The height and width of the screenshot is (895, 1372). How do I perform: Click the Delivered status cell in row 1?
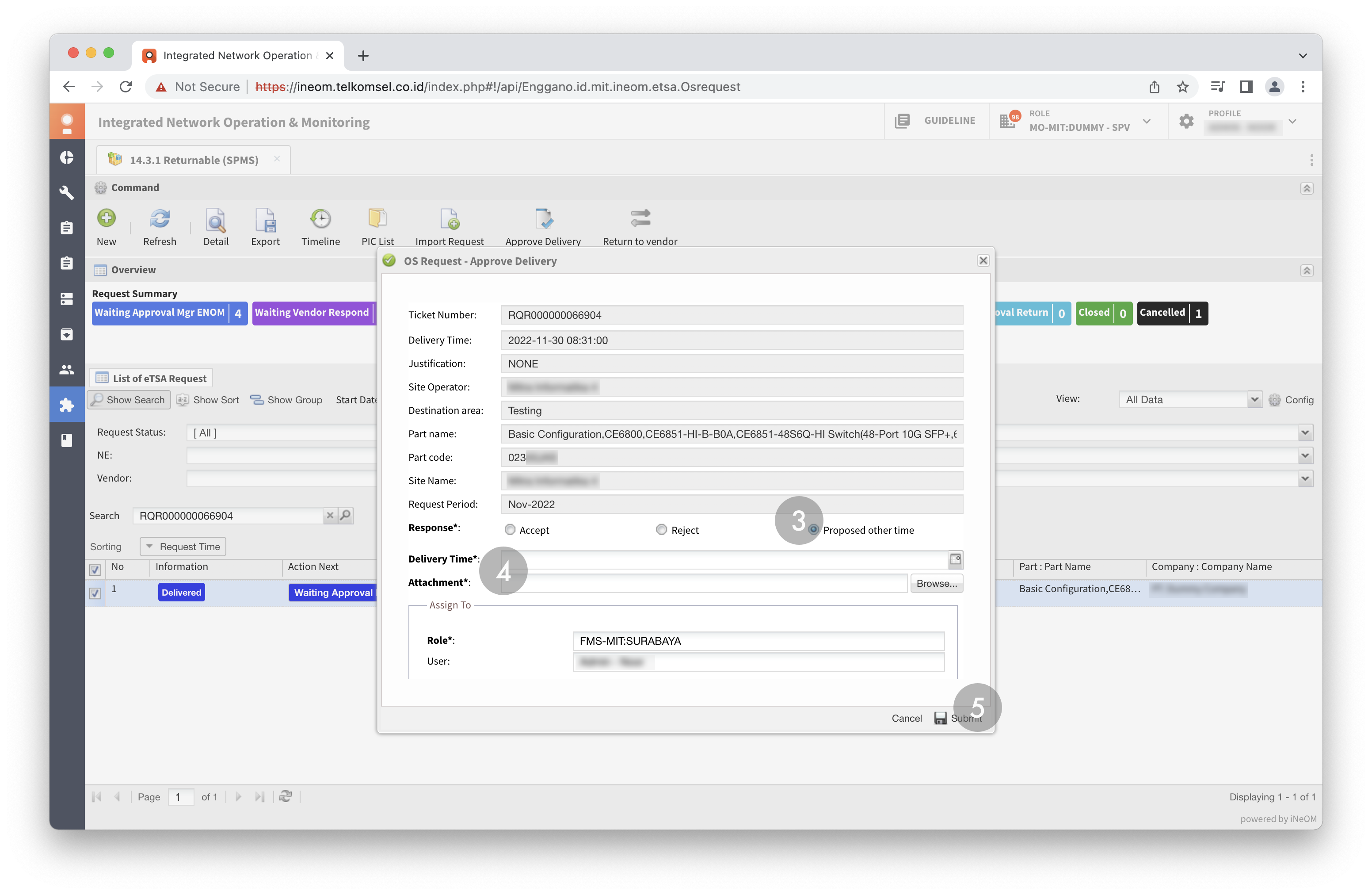pyautogui.click(x=181, y=592)
